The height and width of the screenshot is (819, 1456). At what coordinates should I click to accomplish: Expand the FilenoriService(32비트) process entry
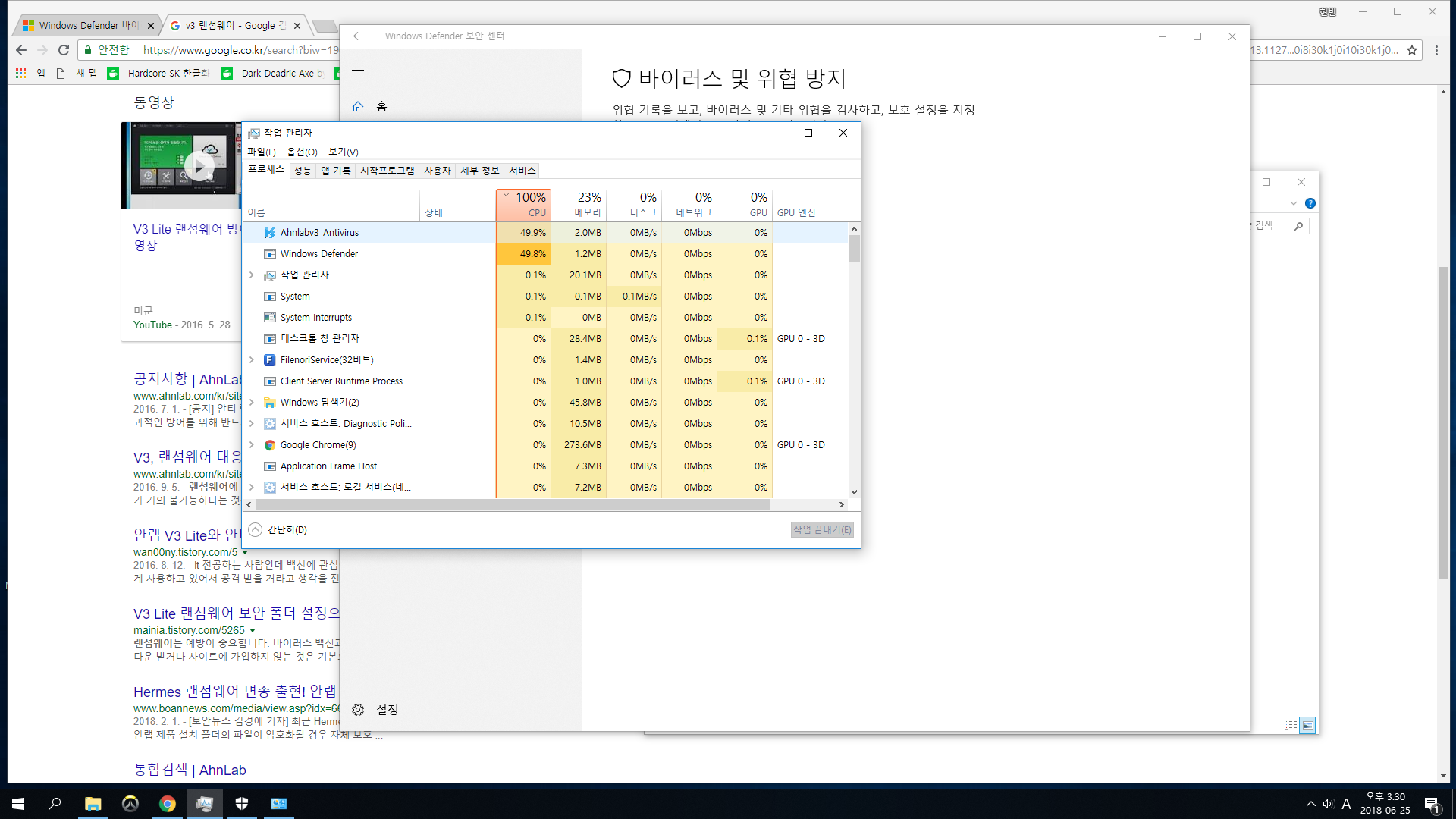pos(251,360)
